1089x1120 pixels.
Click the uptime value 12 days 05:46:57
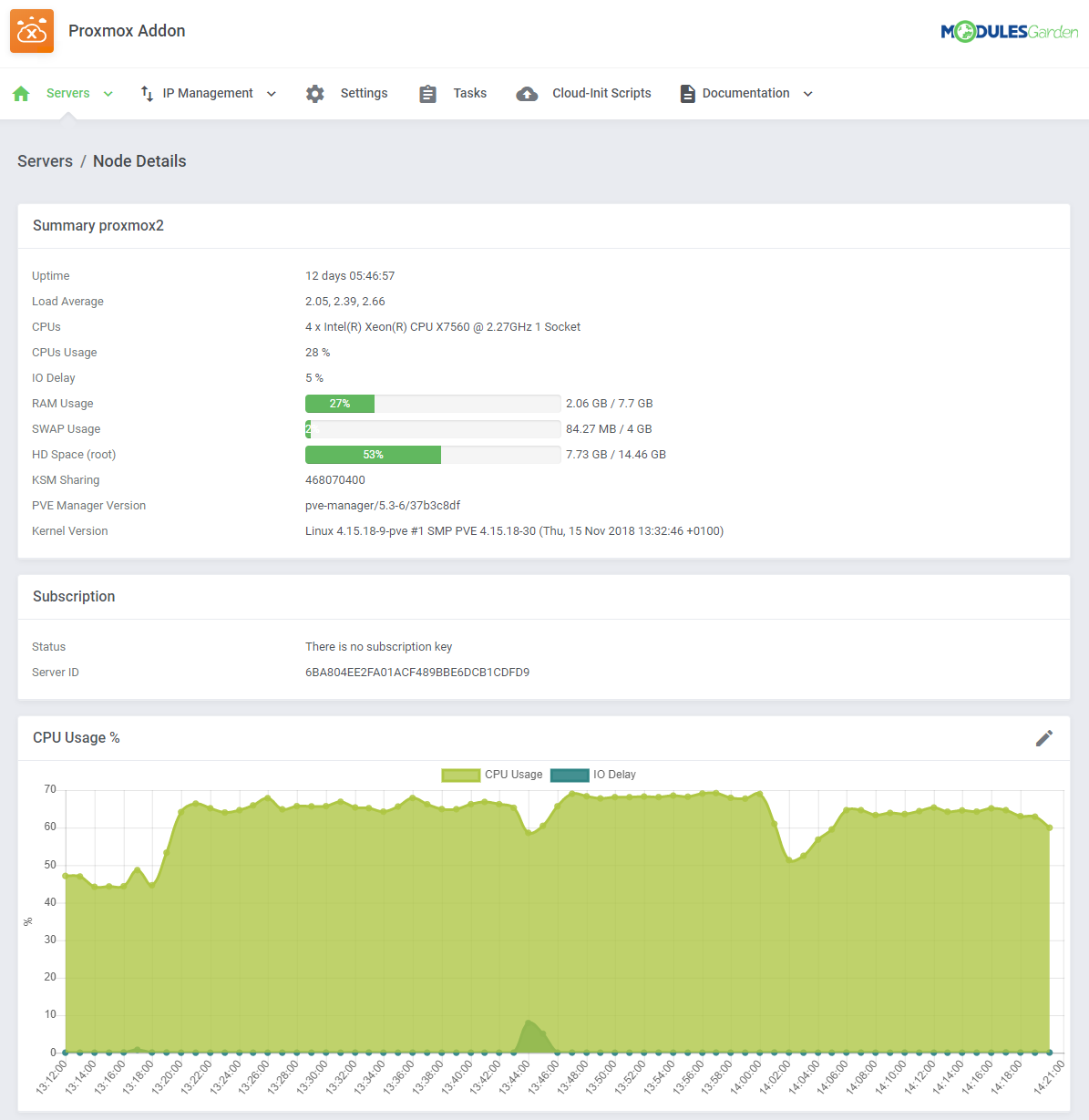click(x=350, y=276)
